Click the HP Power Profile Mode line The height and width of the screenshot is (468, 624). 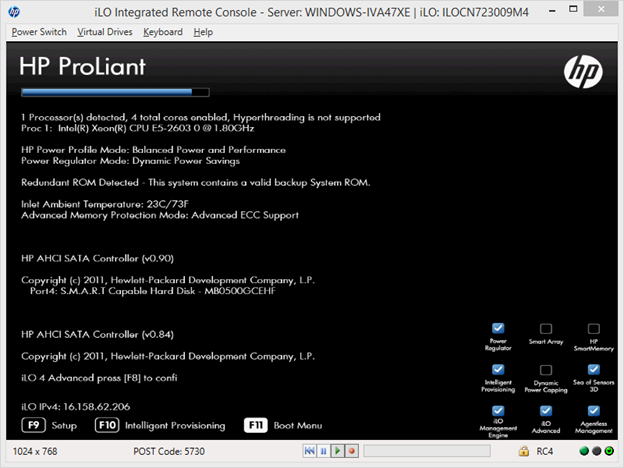(153, 150)
